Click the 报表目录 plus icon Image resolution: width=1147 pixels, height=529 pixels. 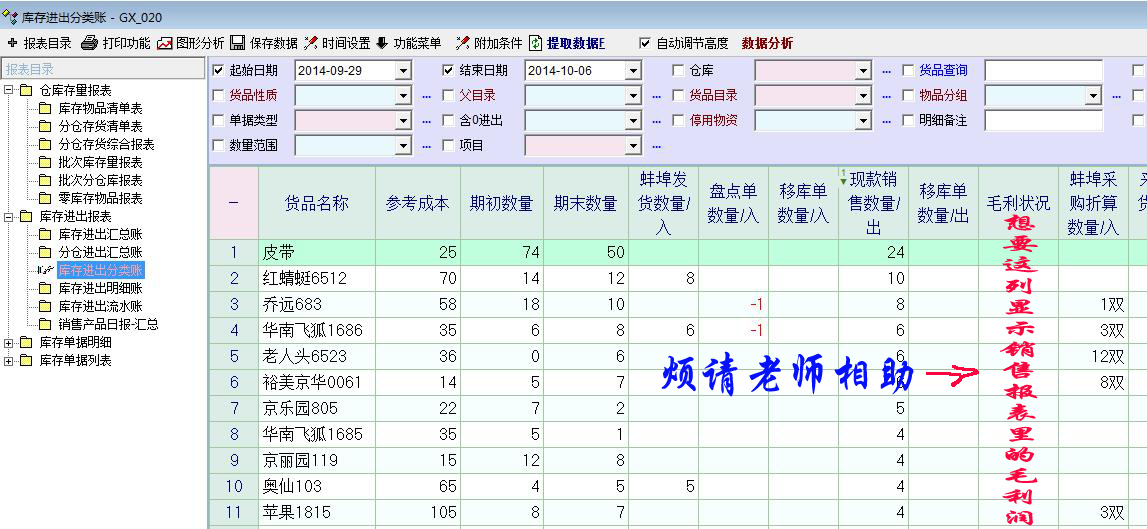click(x=12, y=43)
